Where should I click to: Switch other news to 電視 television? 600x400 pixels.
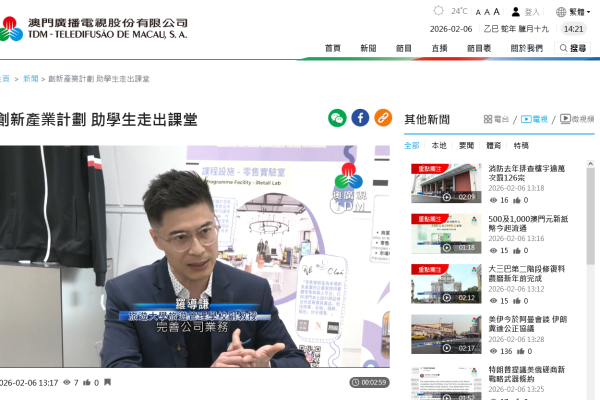534,119
